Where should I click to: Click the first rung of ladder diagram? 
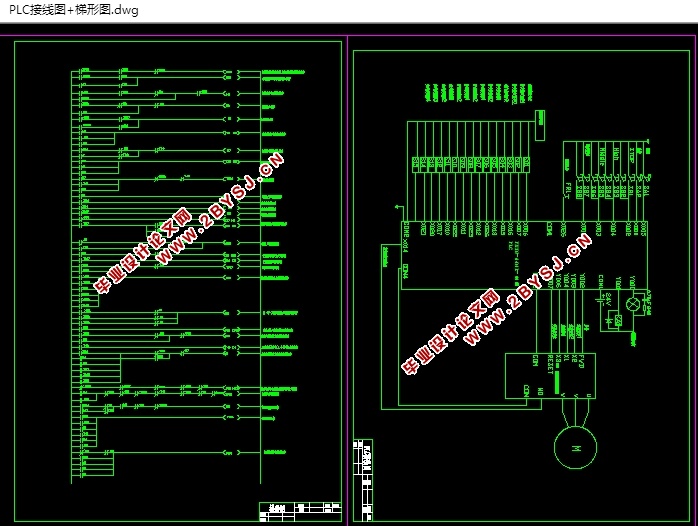pyautogui.click(x=166, y=72)
